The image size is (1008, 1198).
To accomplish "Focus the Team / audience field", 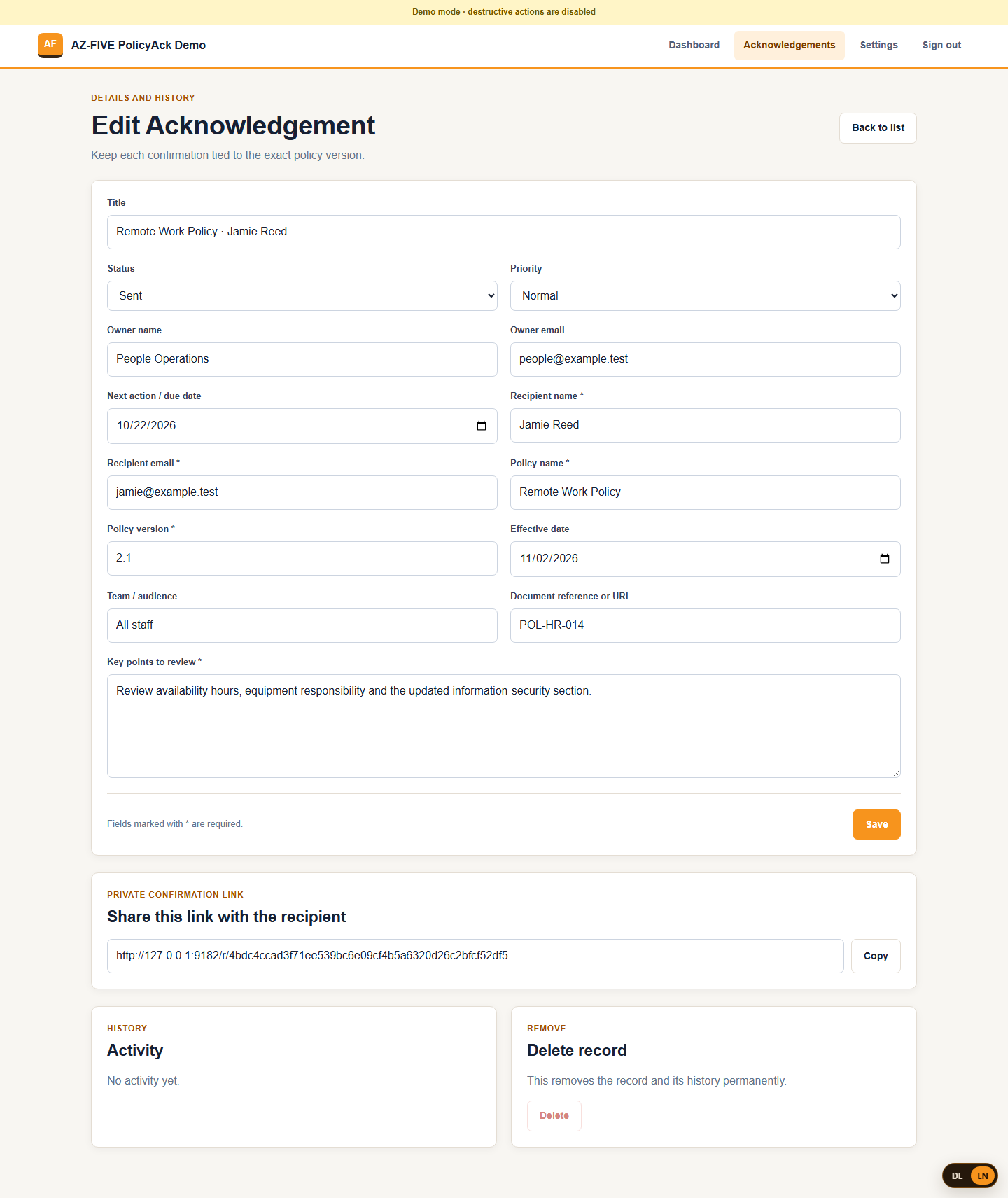I will [302, 625].
